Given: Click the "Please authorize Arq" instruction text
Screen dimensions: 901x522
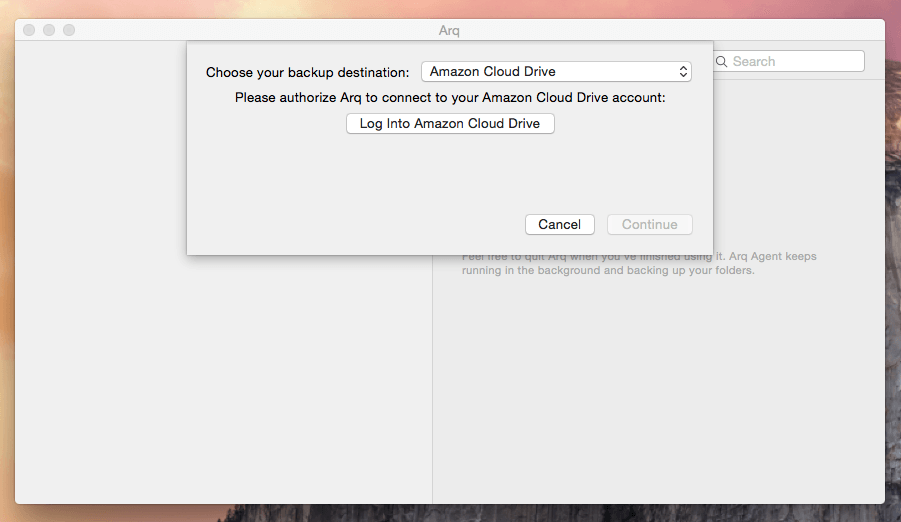Looking at the screenshot, I should (450, 98).
